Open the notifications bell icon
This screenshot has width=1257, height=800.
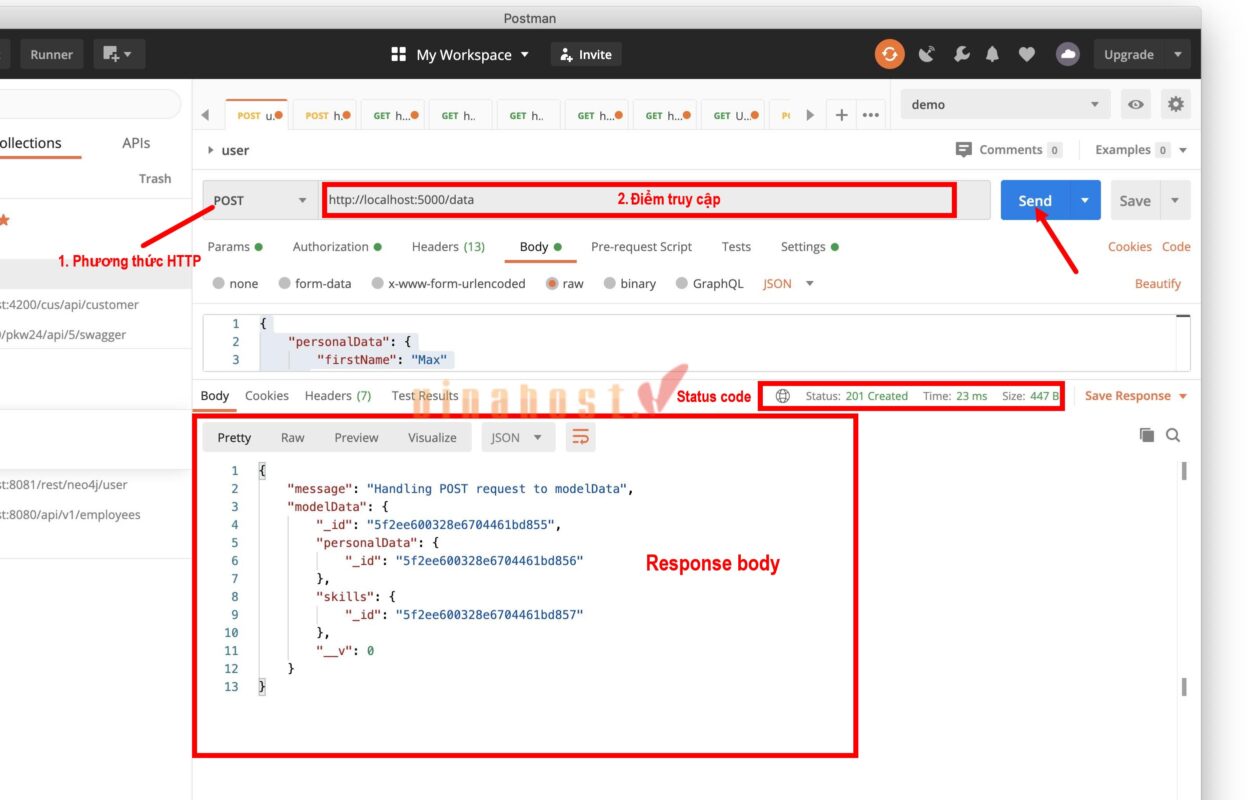(x=993, y=54)
